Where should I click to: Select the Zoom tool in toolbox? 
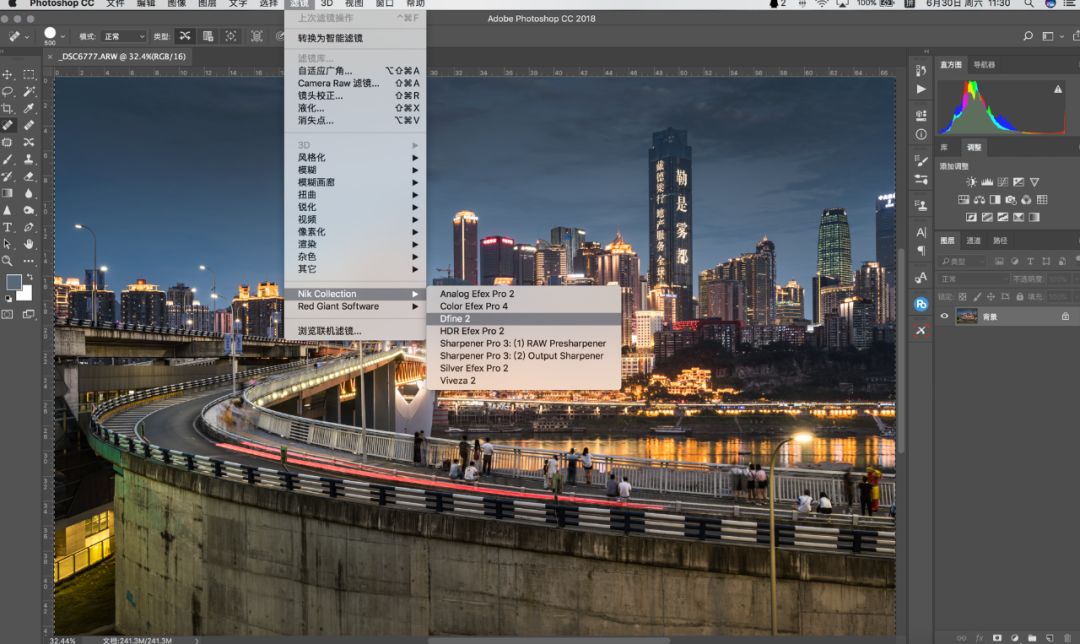(8, 261)
